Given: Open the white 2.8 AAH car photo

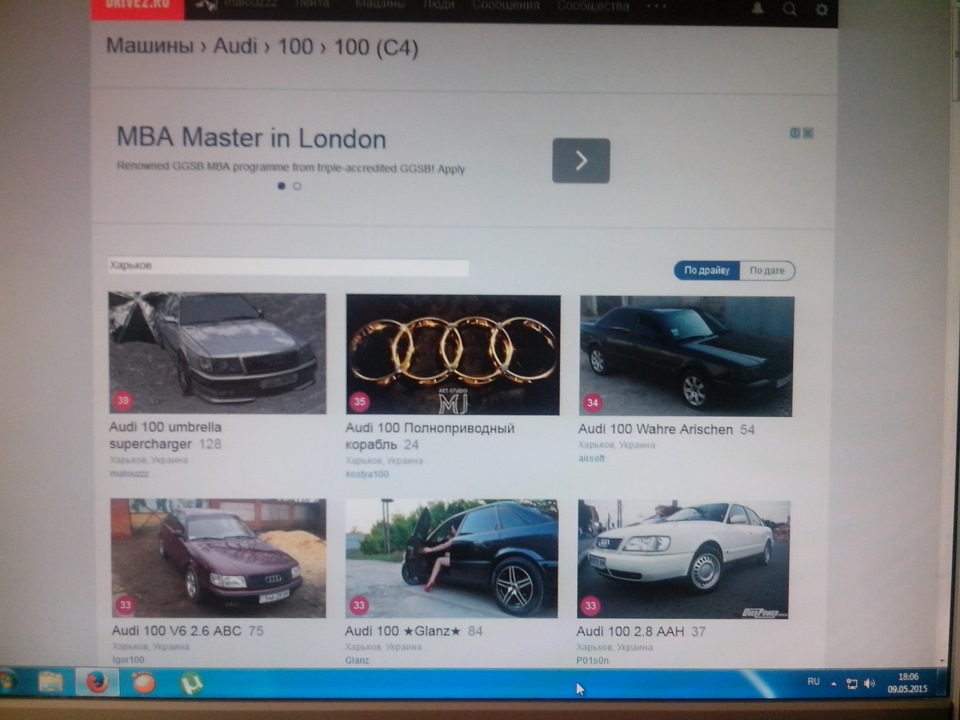Looking at the screenshot, I should (x=684, y=560).
